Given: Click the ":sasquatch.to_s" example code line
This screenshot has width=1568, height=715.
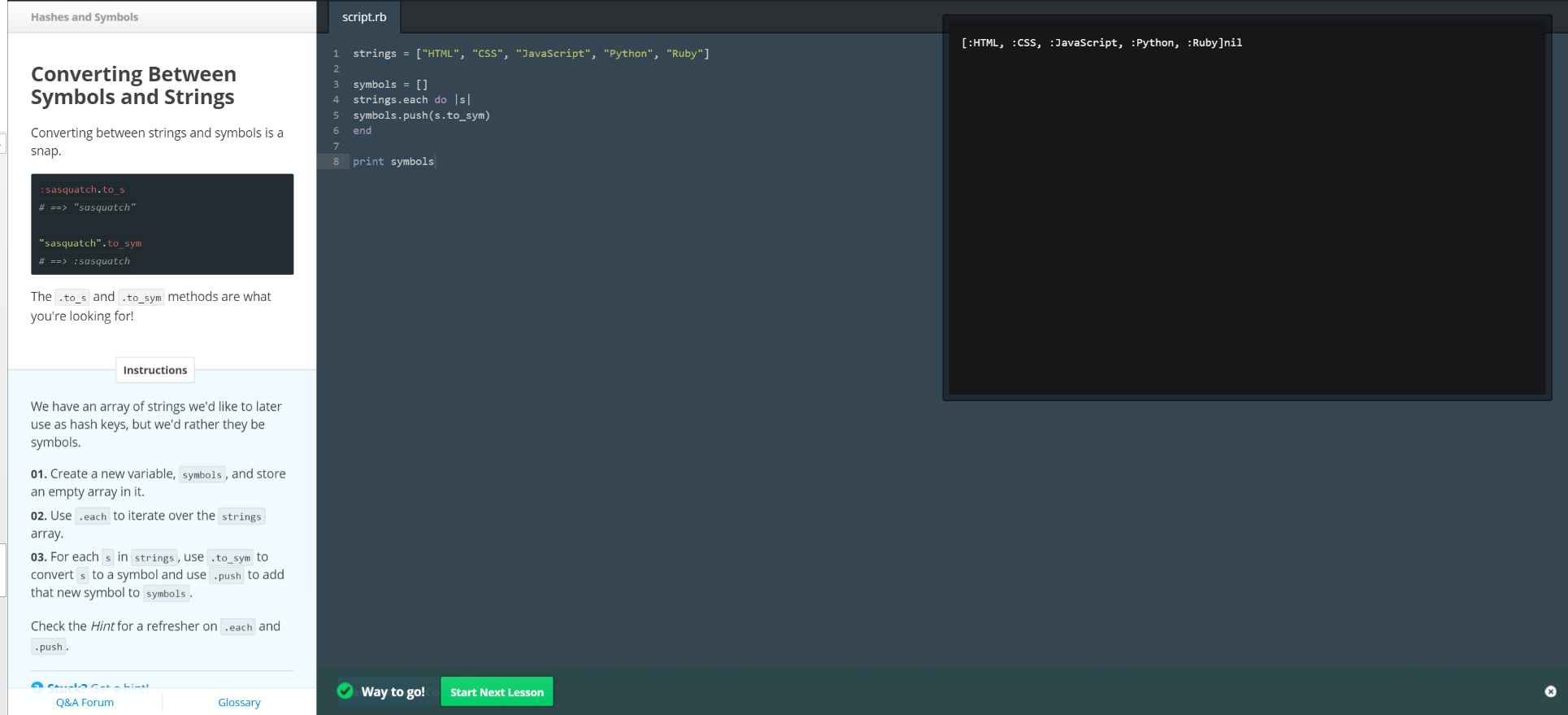Looking at the screenshot, I should (x=82, y=190).
